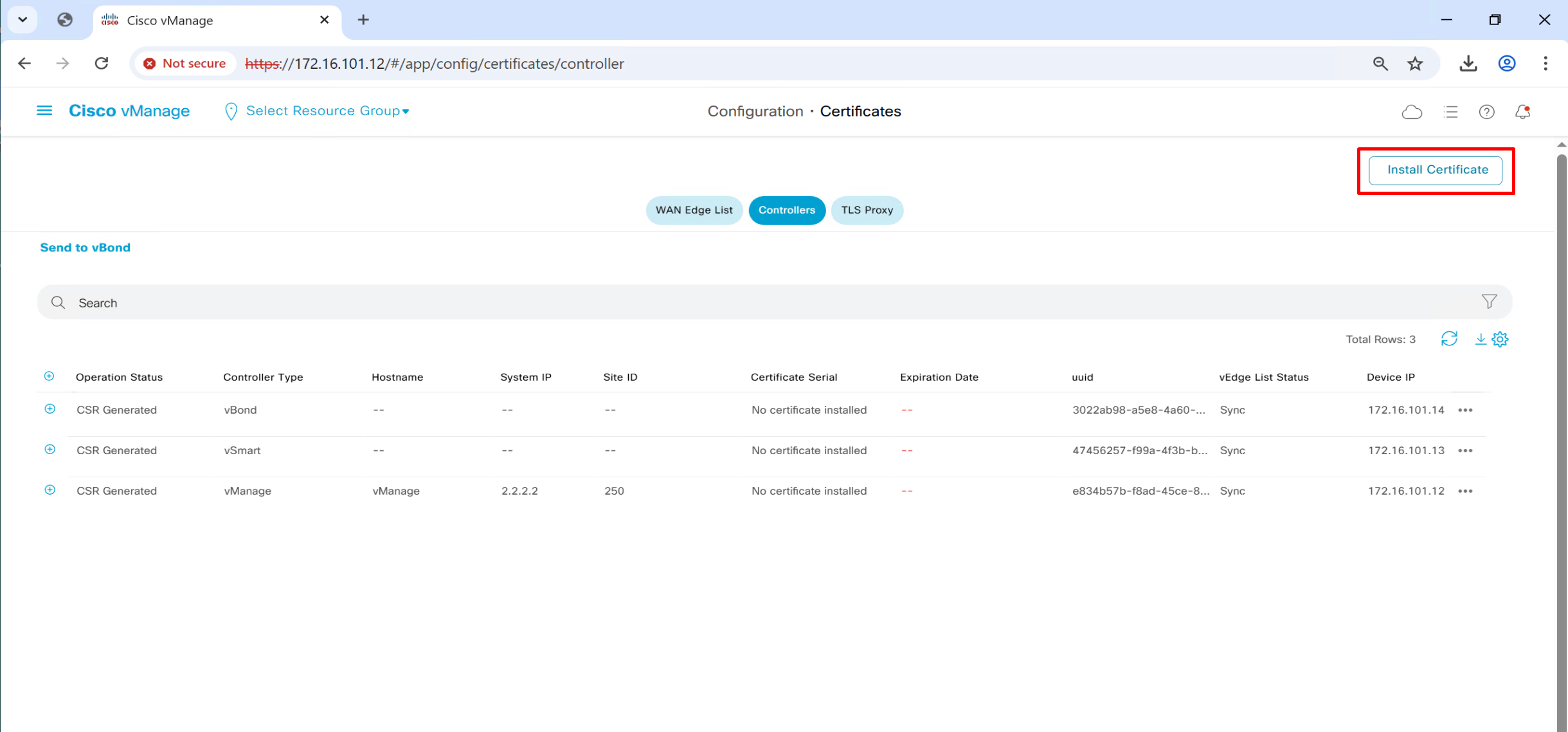1568x732 pixels.
Task: Expand the vSmart row details
Action: pyautogui.click(x=50, y=450)
